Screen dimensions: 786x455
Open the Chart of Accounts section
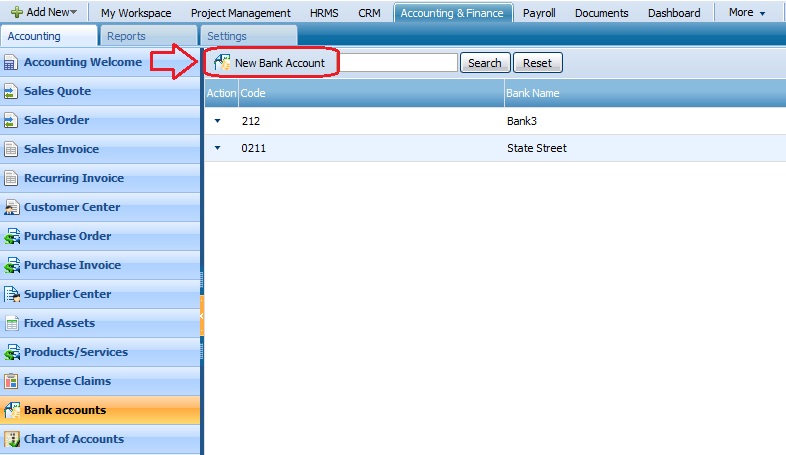click(x=100, y=439)
